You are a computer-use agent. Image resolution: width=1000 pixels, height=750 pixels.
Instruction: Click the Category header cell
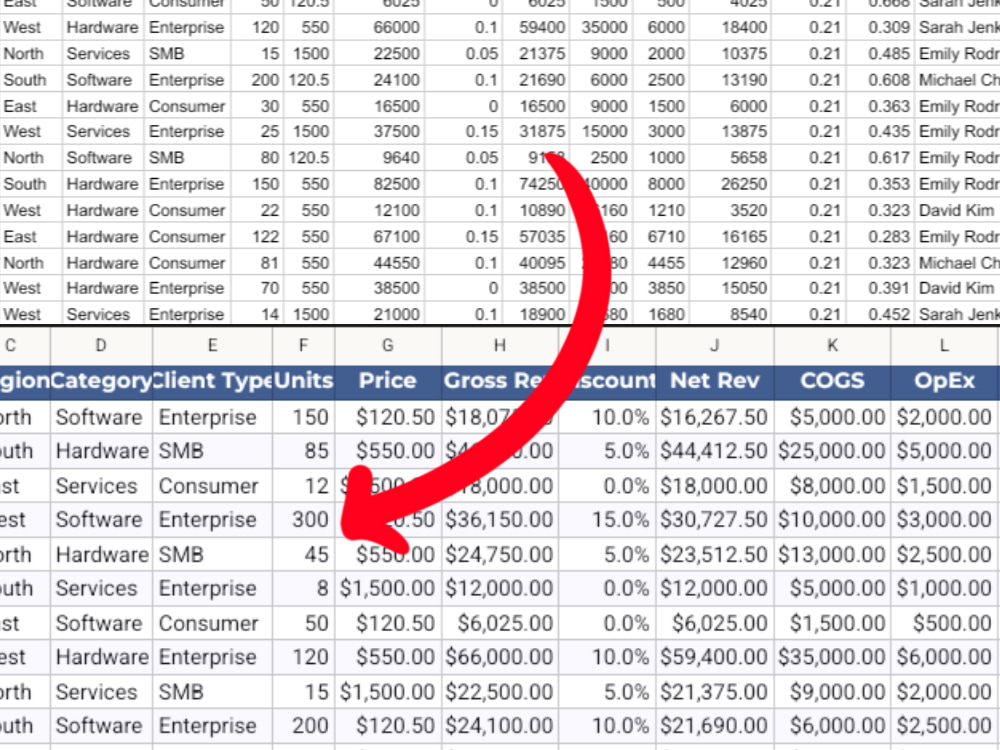click(x=101, y=381)
